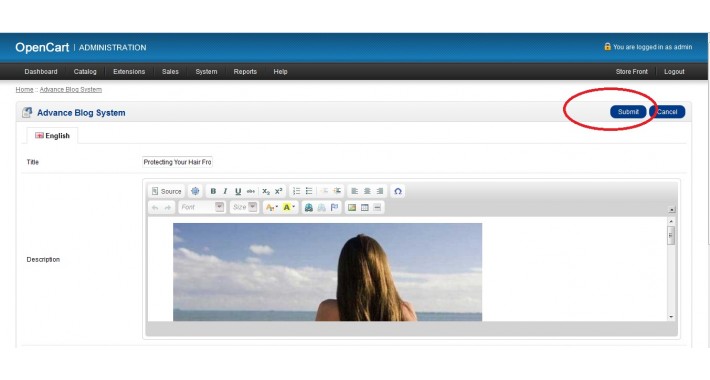
Task: Insert a numbered list
Action: pyautogui.click(x=296, y=191)
